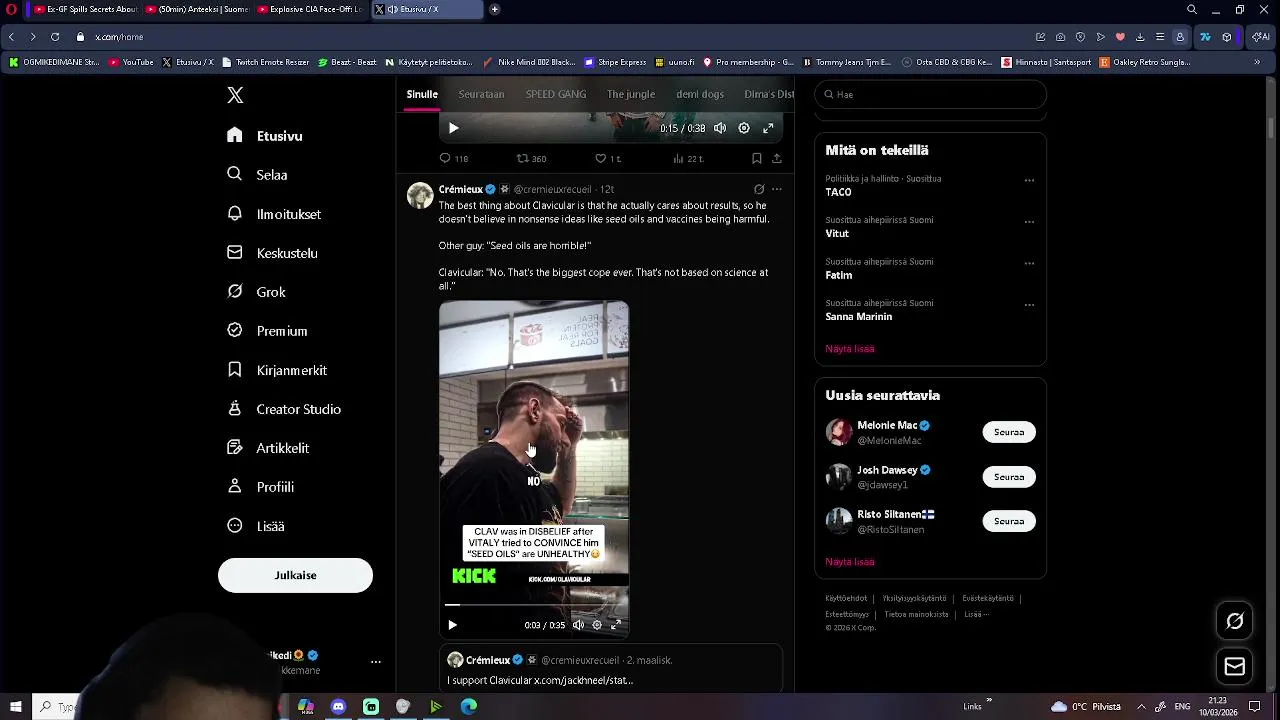Go to Etusivu in X sidebar
1280x720 pixels.
pyautogui.click(x=265, y=136)
